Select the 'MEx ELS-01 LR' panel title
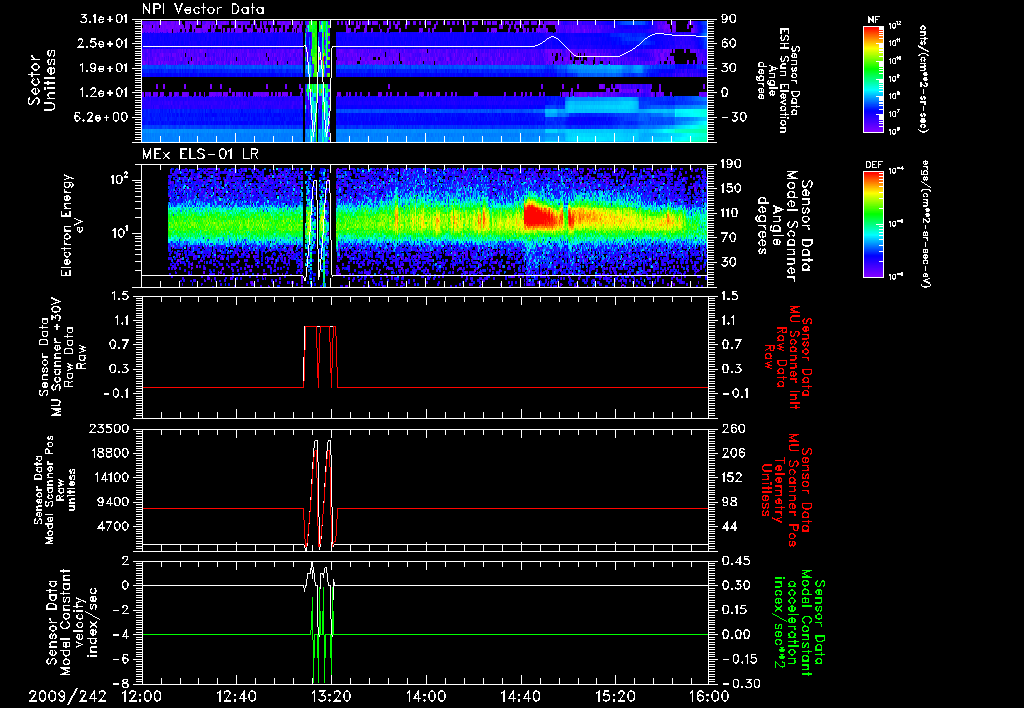 [x=198, y=155]
